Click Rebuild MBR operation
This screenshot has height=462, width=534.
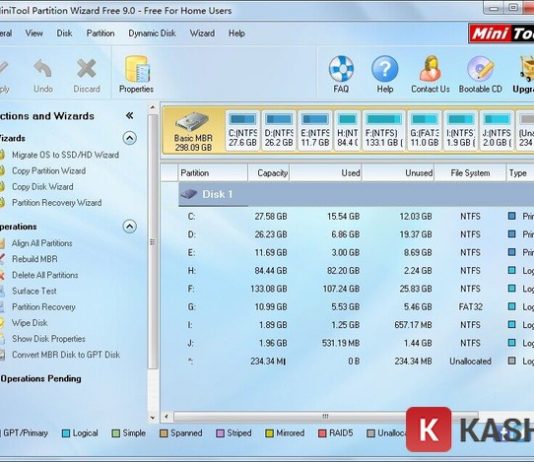(35, 259)
